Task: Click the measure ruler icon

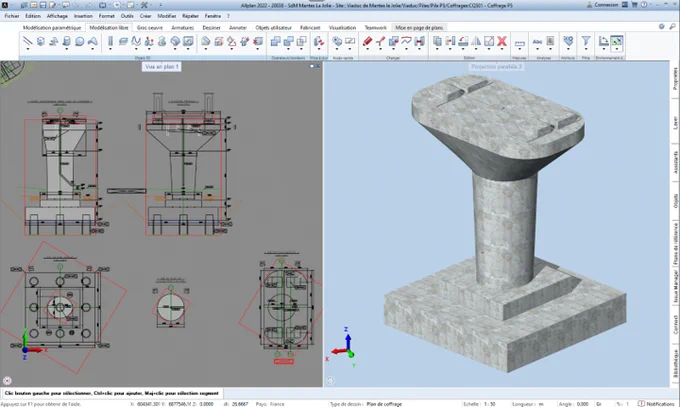Action: tap(519, 43)
